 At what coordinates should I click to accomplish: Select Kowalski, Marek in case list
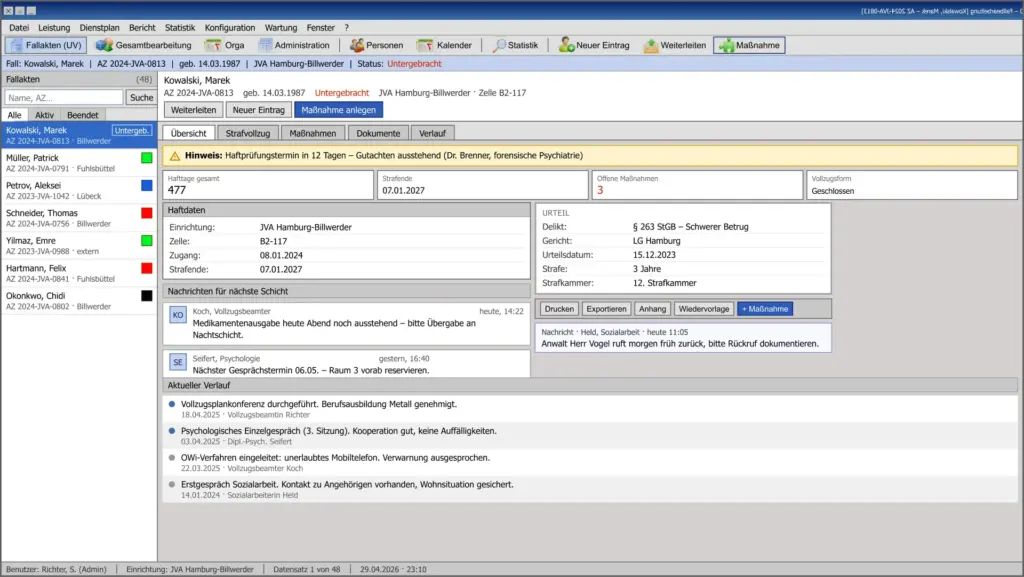[x=79, y=135]
